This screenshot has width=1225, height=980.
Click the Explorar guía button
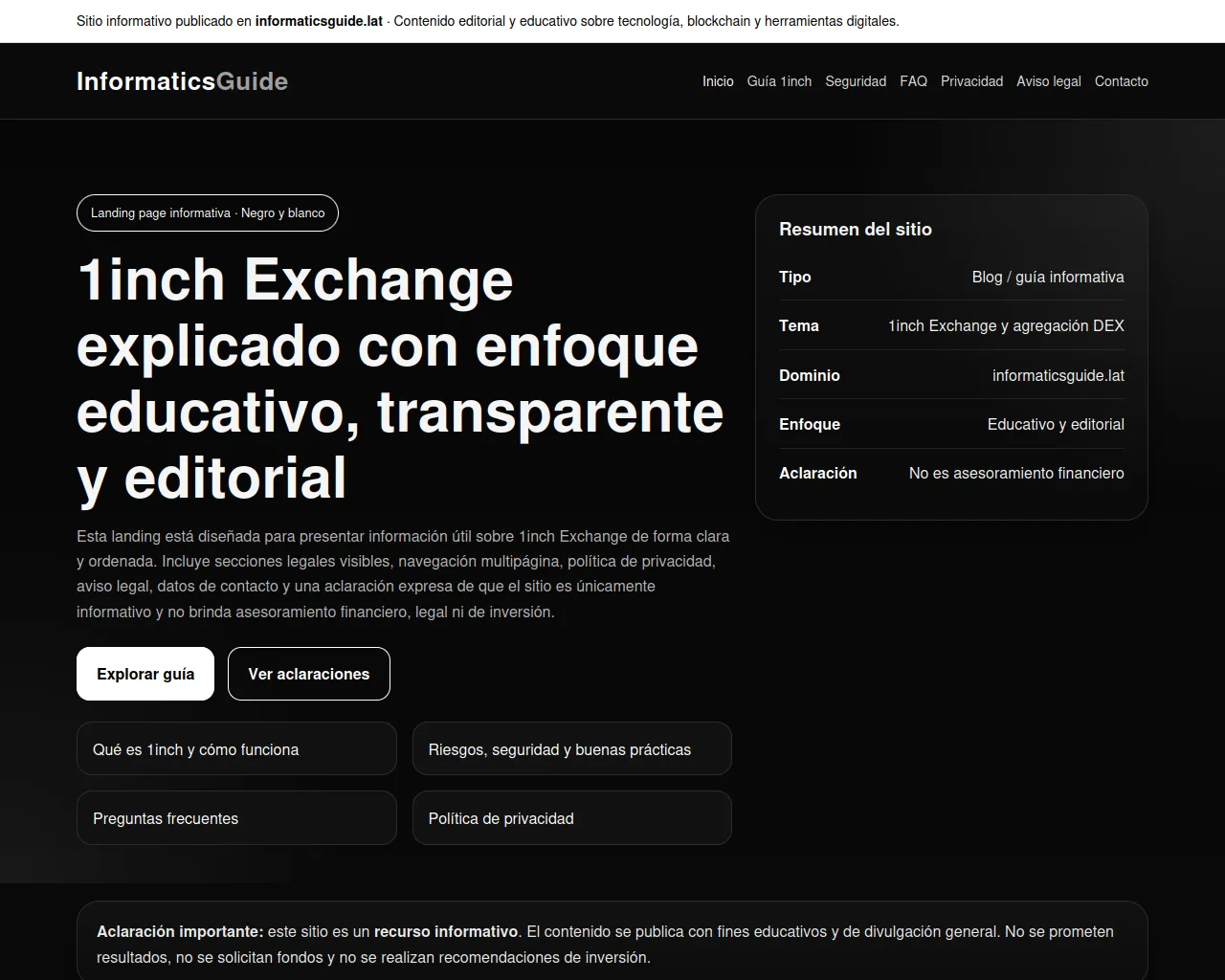tap(145, 674)
